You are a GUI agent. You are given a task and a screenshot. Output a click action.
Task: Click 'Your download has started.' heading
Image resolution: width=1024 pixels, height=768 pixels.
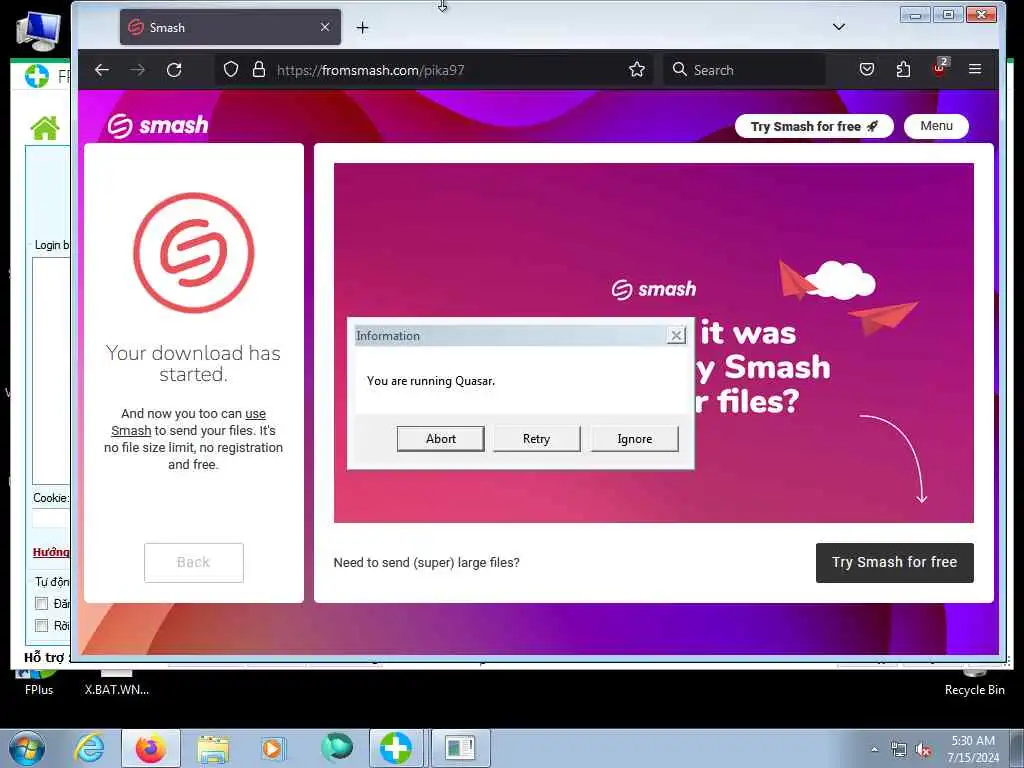(193, 364)
